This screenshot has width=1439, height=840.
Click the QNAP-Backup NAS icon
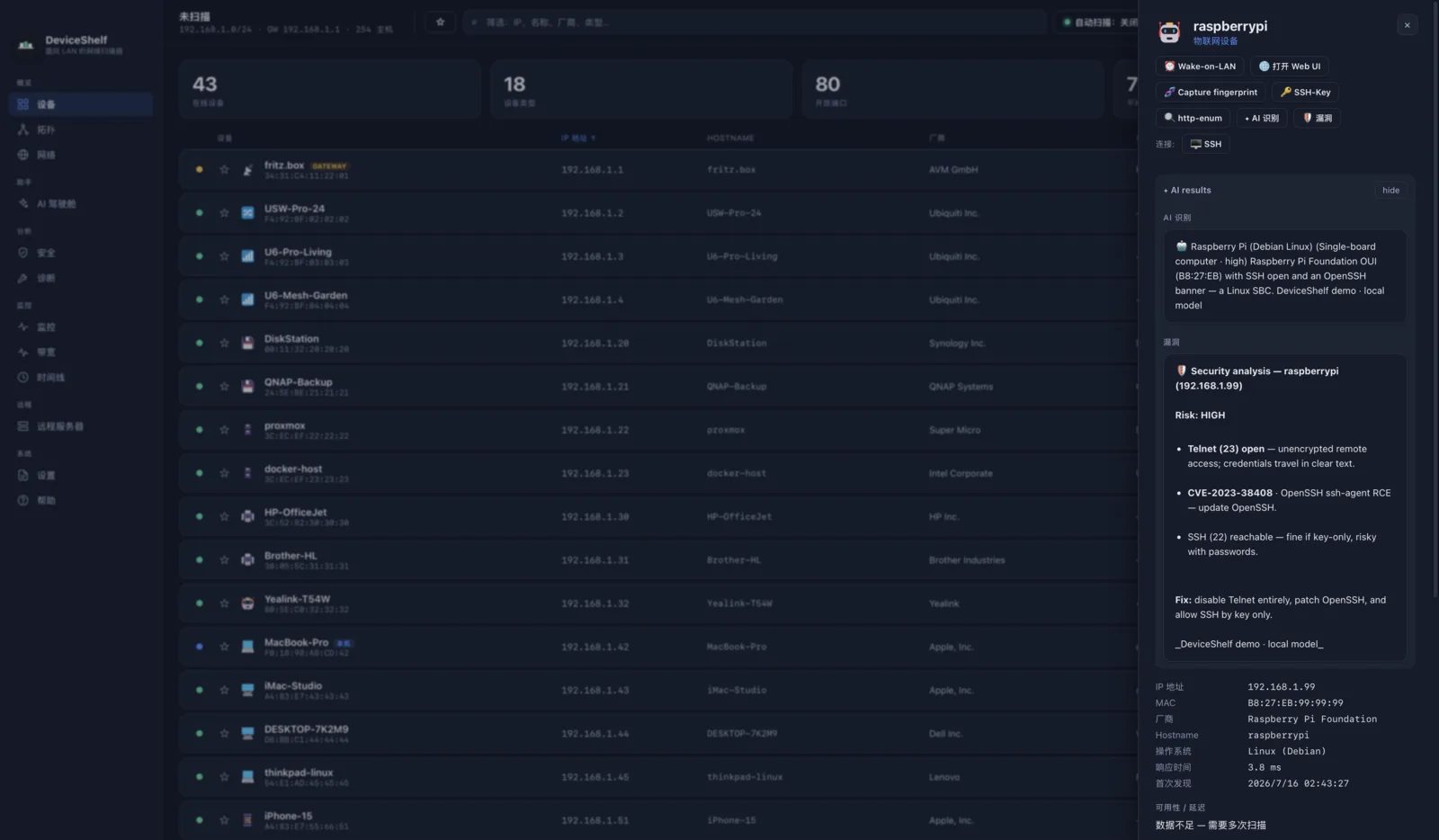click(x=247, y=387)
